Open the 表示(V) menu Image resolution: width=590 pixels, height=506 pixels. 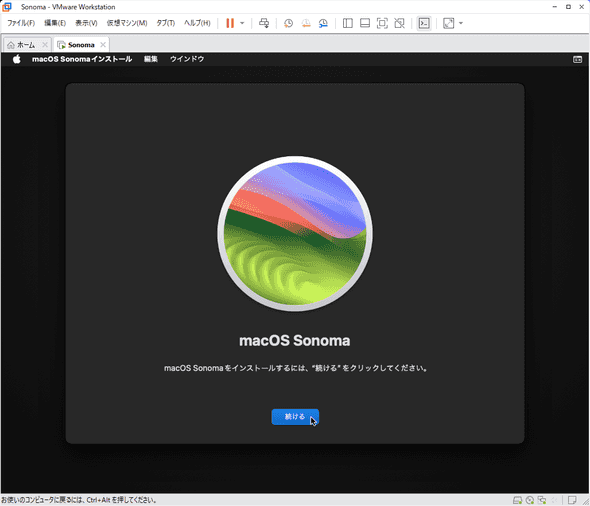click(86, 23)
